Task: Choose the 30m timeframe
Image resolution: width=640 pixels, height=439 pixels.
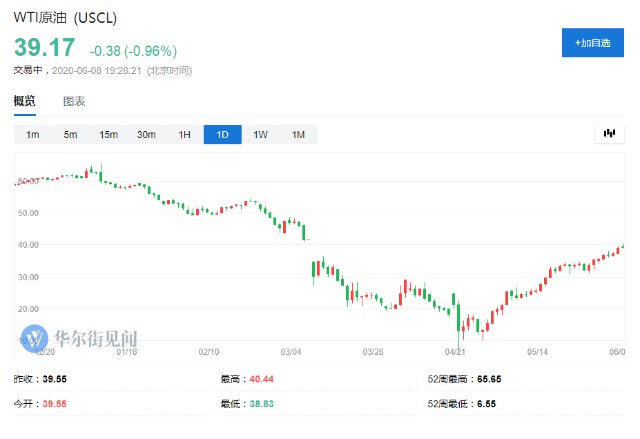Action: [x=146, y=135]
